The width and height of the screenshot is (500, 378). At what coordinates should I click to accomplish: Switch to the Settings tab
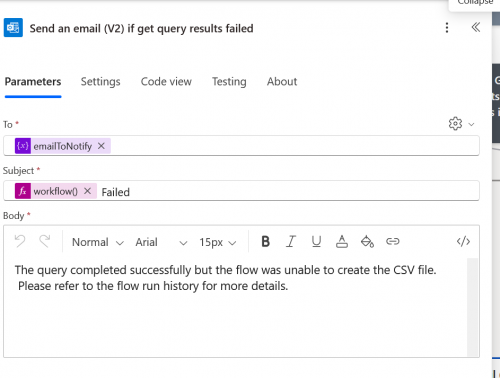(x=100, y=82)
